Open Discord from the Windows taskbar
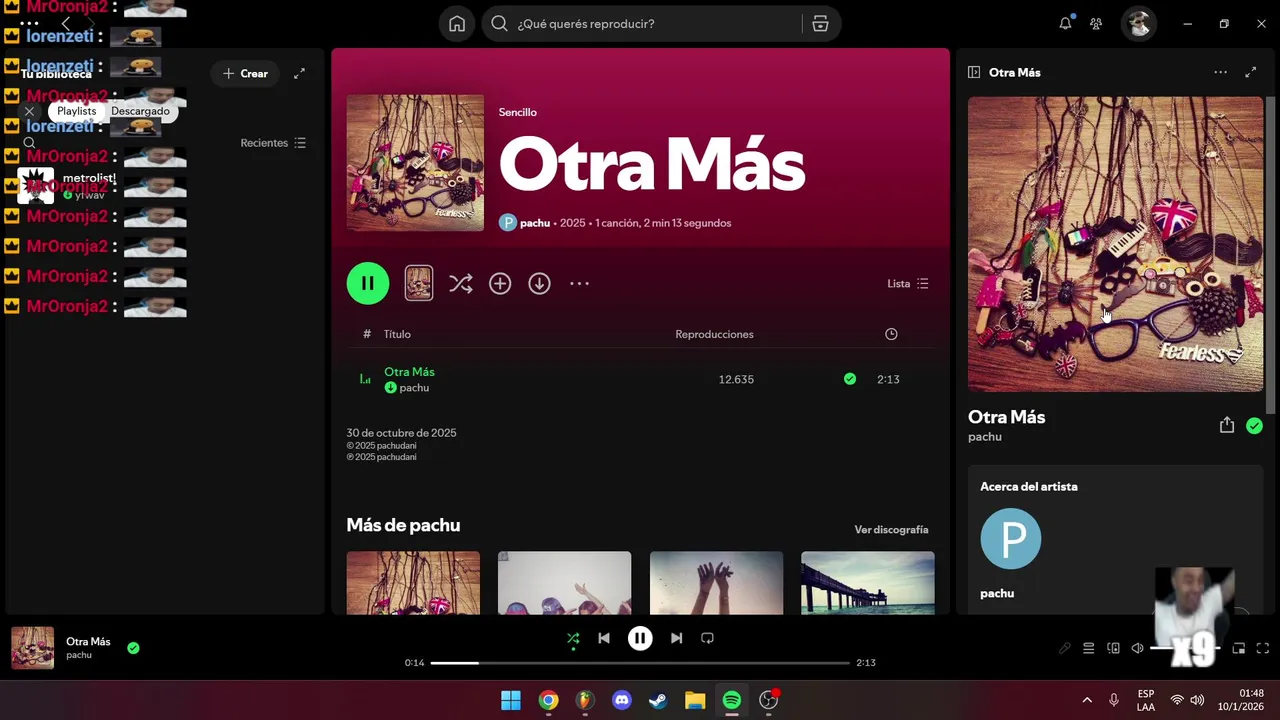Screen dimensions: 1280x720 point(621,700)
